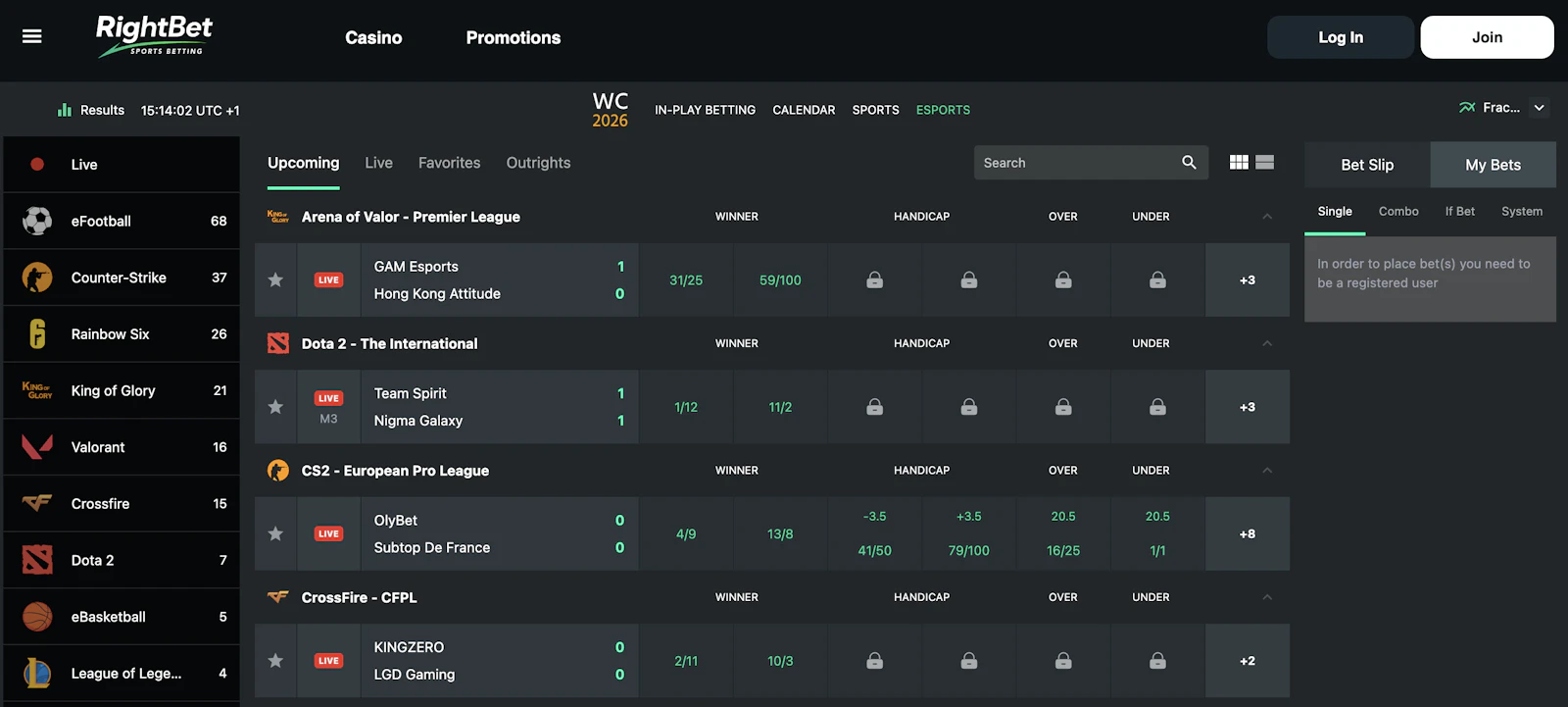Click the LIVE badge for OlyBet match

tap(328, 533)
